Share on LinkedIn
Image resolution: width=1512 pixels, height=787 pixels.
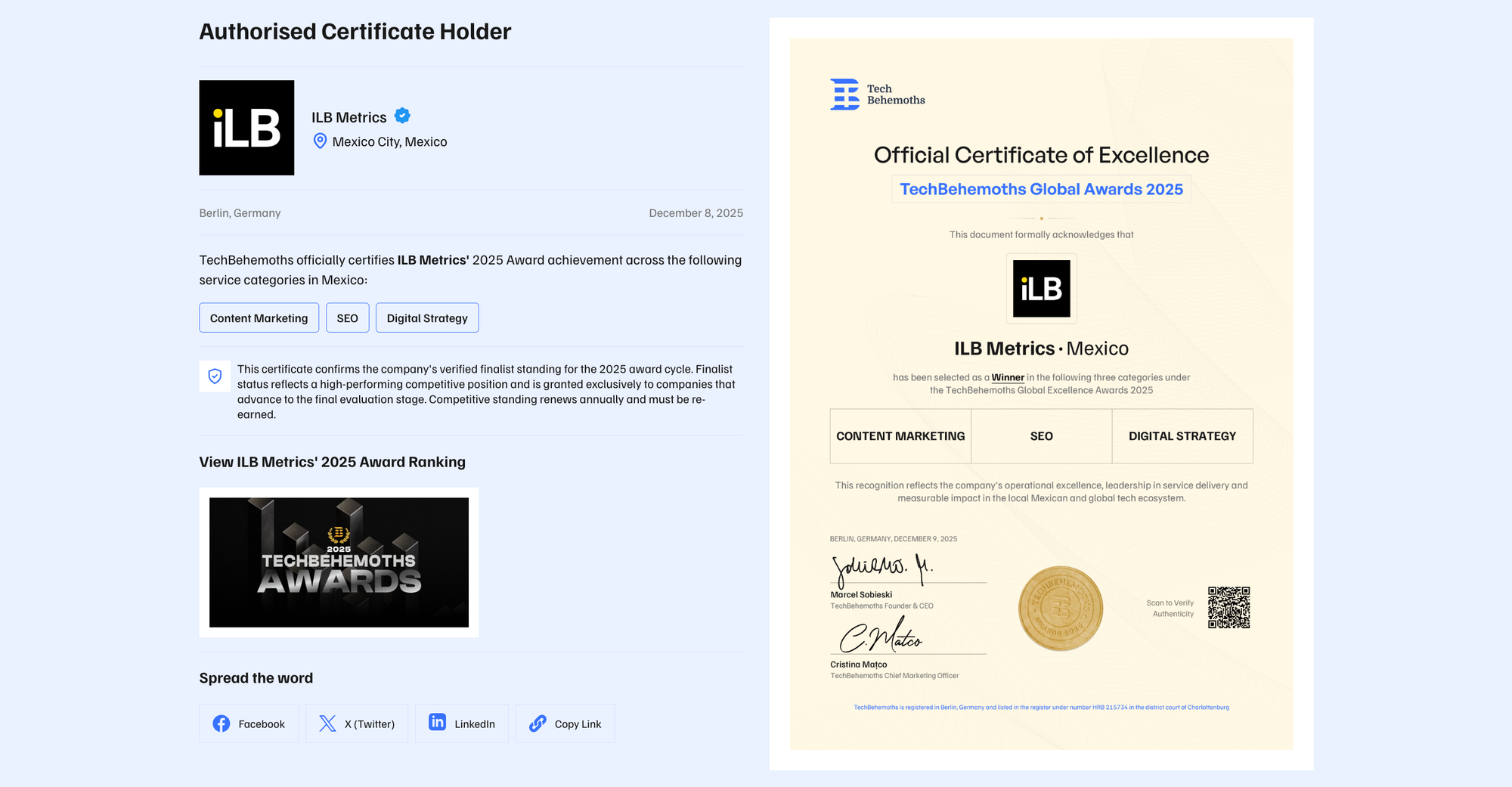(x=462, y=723)
